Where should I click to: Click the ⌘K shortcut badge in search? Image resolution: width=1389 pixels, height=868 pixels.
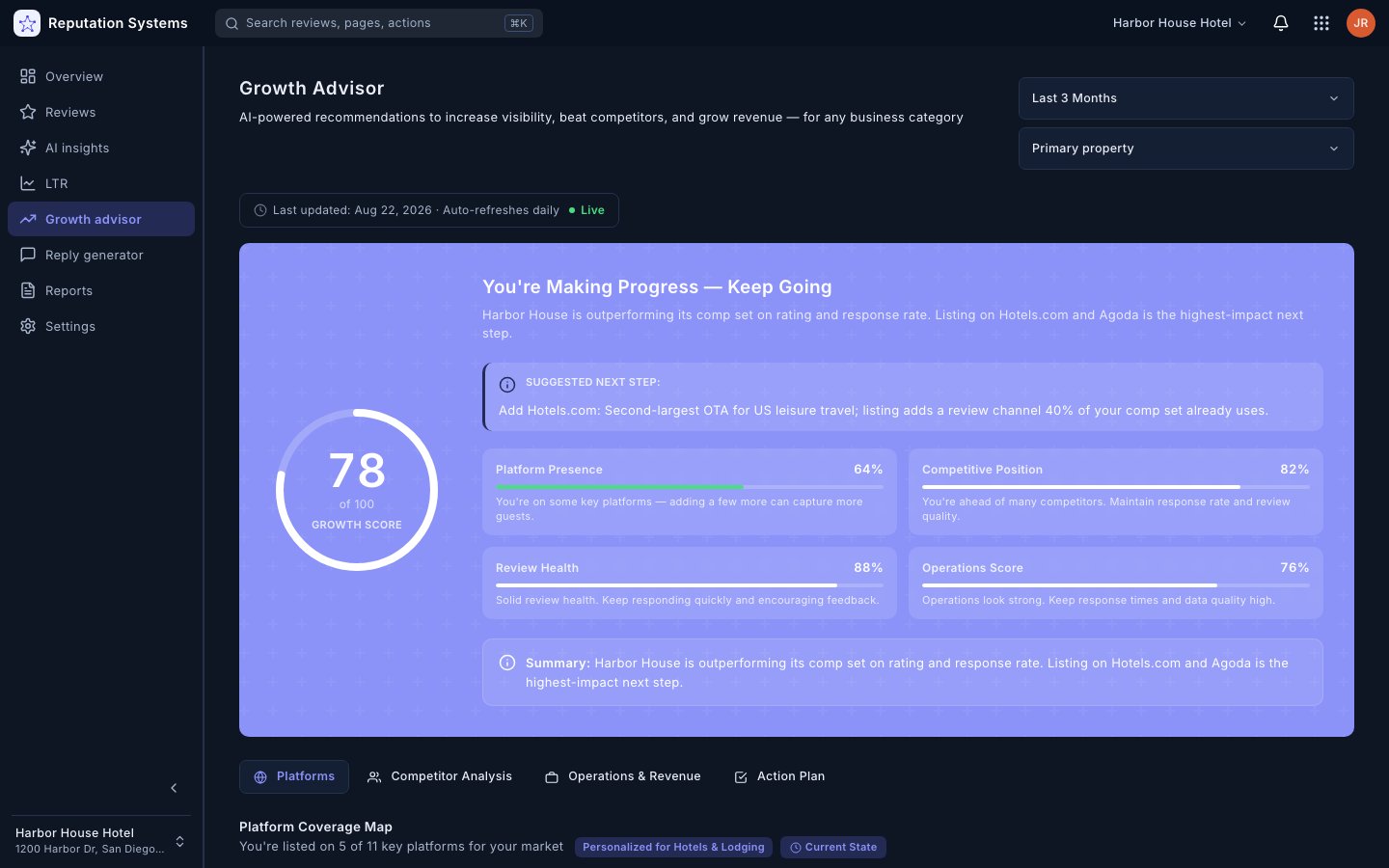pyautogui.click(x=519, y=23)
